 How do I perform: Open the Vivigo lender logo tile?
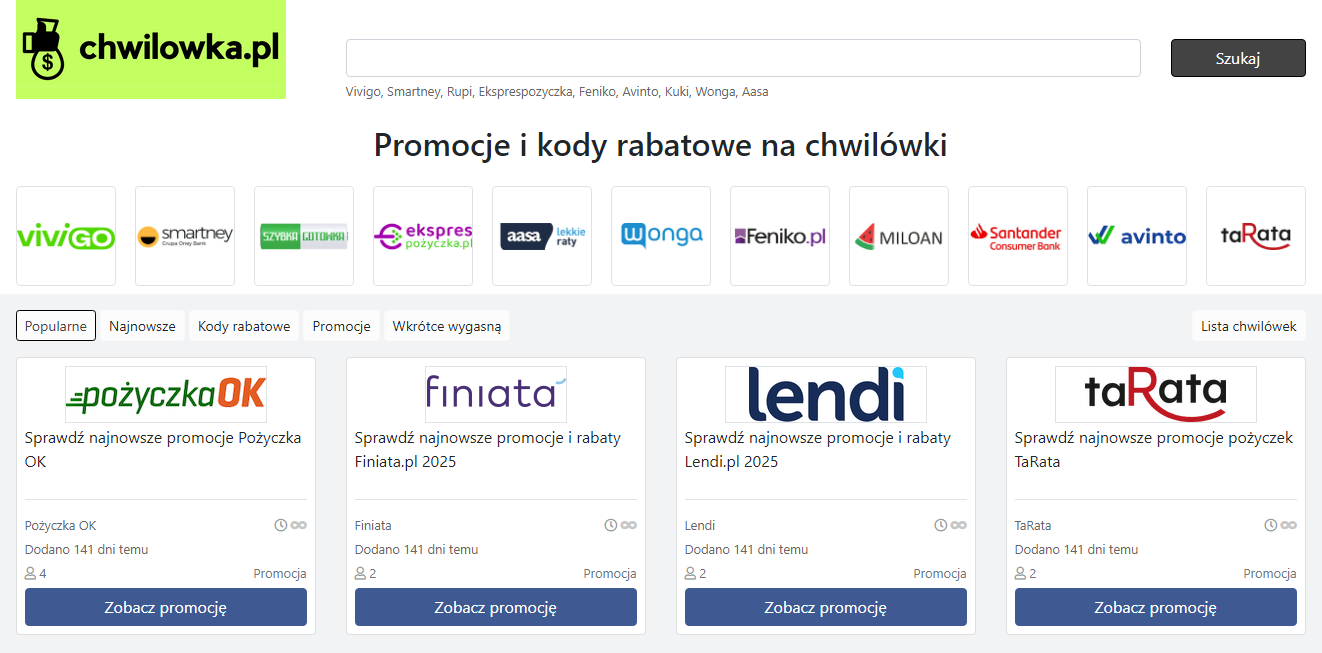66,236
